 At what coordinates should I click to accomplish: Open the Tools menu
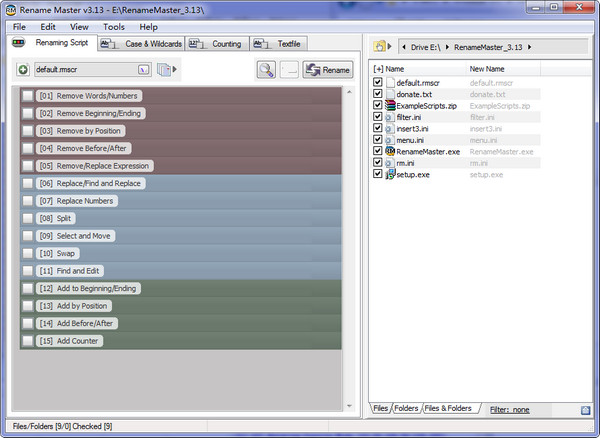tap(114, 27)
